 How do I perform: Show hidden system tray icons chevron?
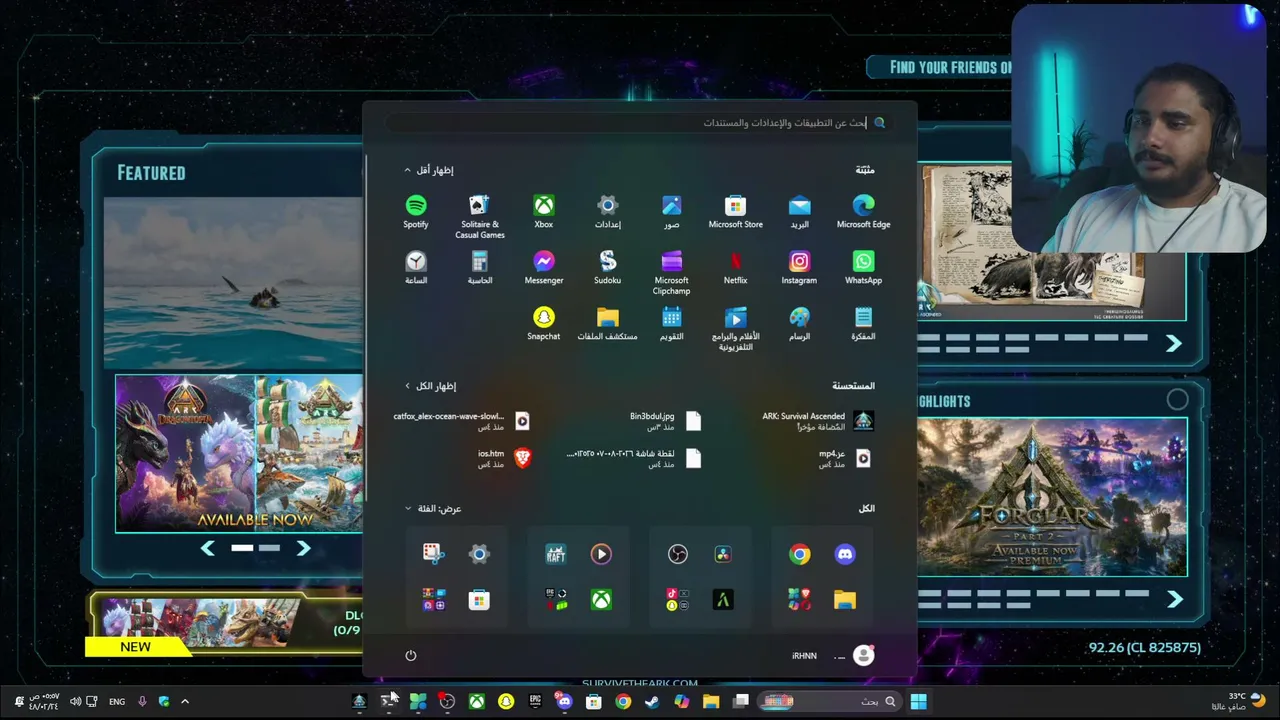tap(184, 701)
